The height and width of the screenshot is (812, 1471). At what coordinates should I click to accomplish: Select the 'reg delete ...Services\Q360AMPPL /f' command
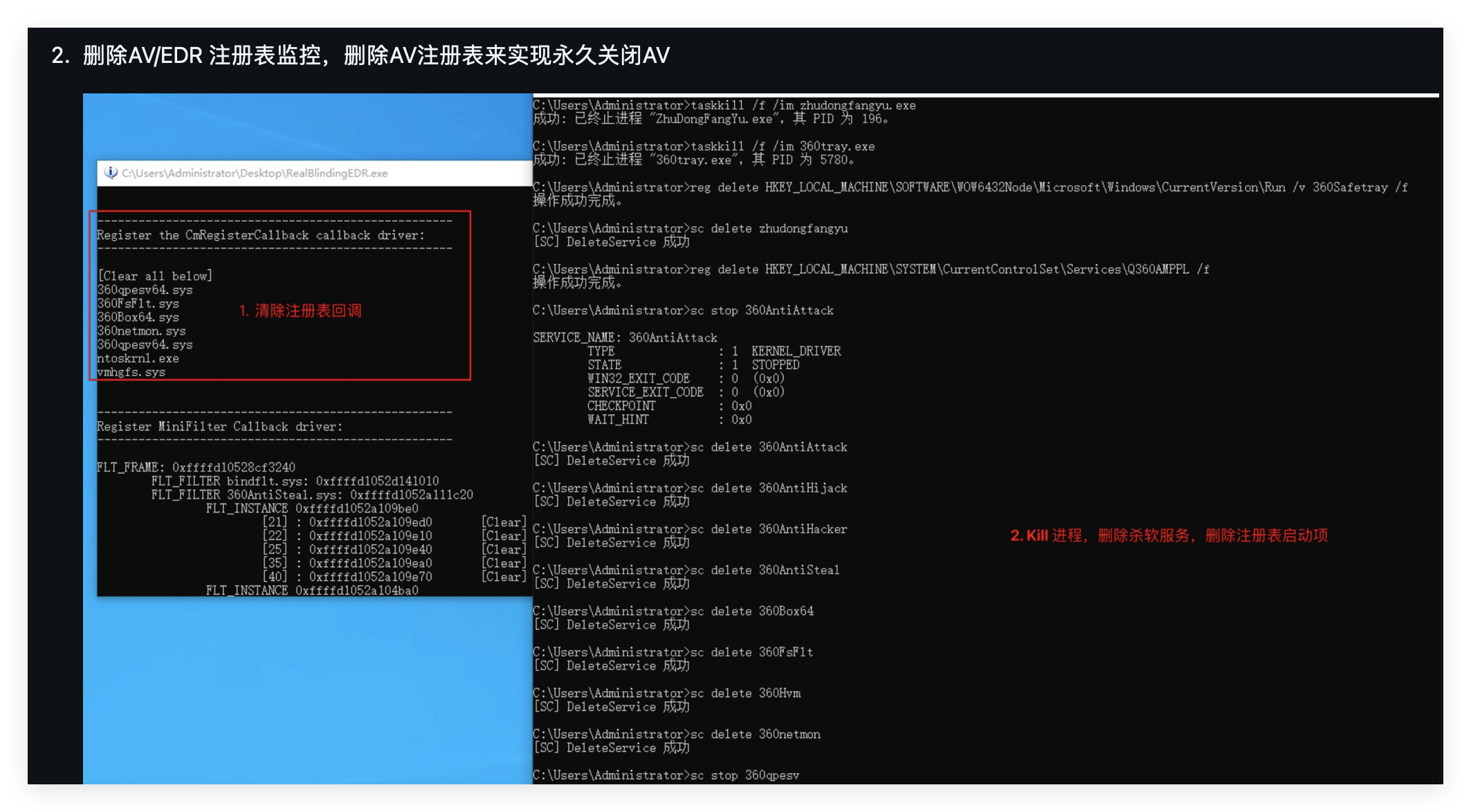[x=950, y=270]
